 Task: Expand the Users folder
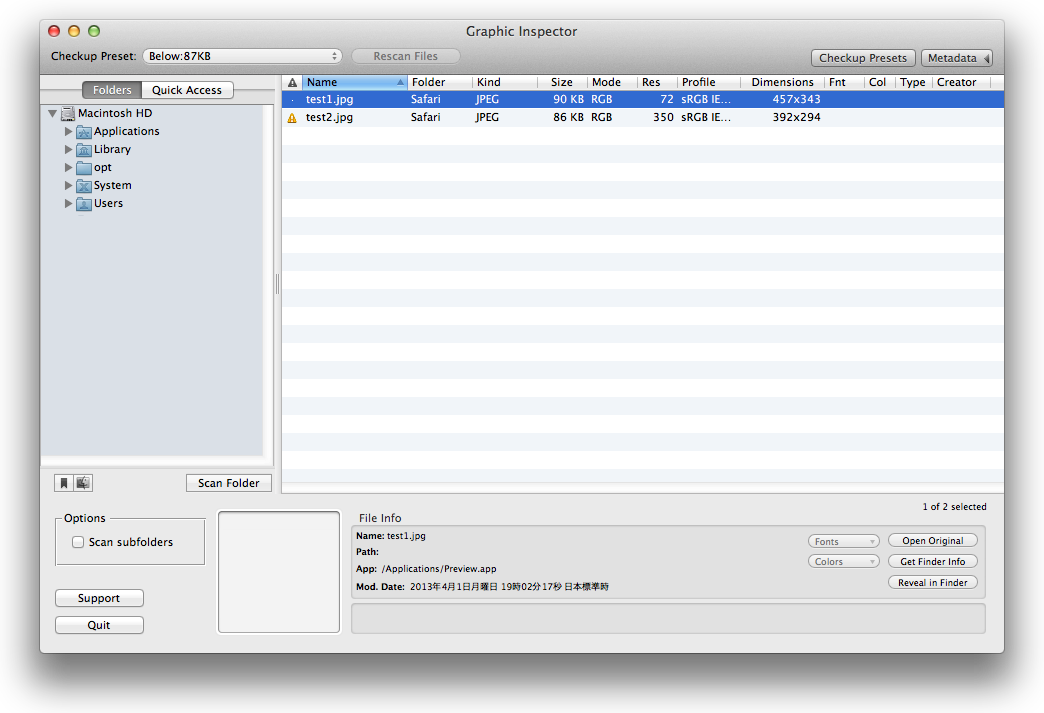pos(68,203)
